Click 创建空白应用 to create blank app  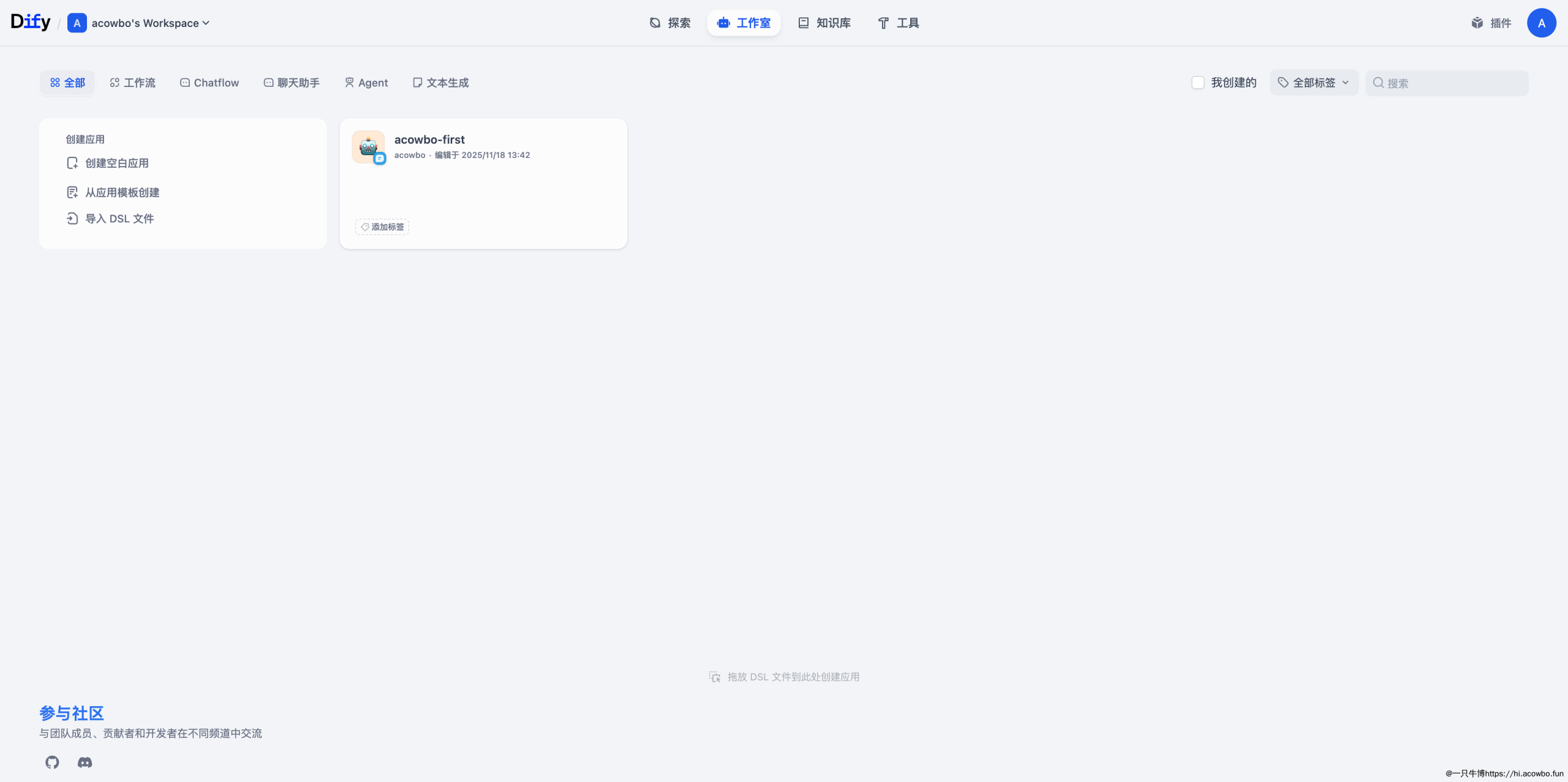tap(116, 163)
